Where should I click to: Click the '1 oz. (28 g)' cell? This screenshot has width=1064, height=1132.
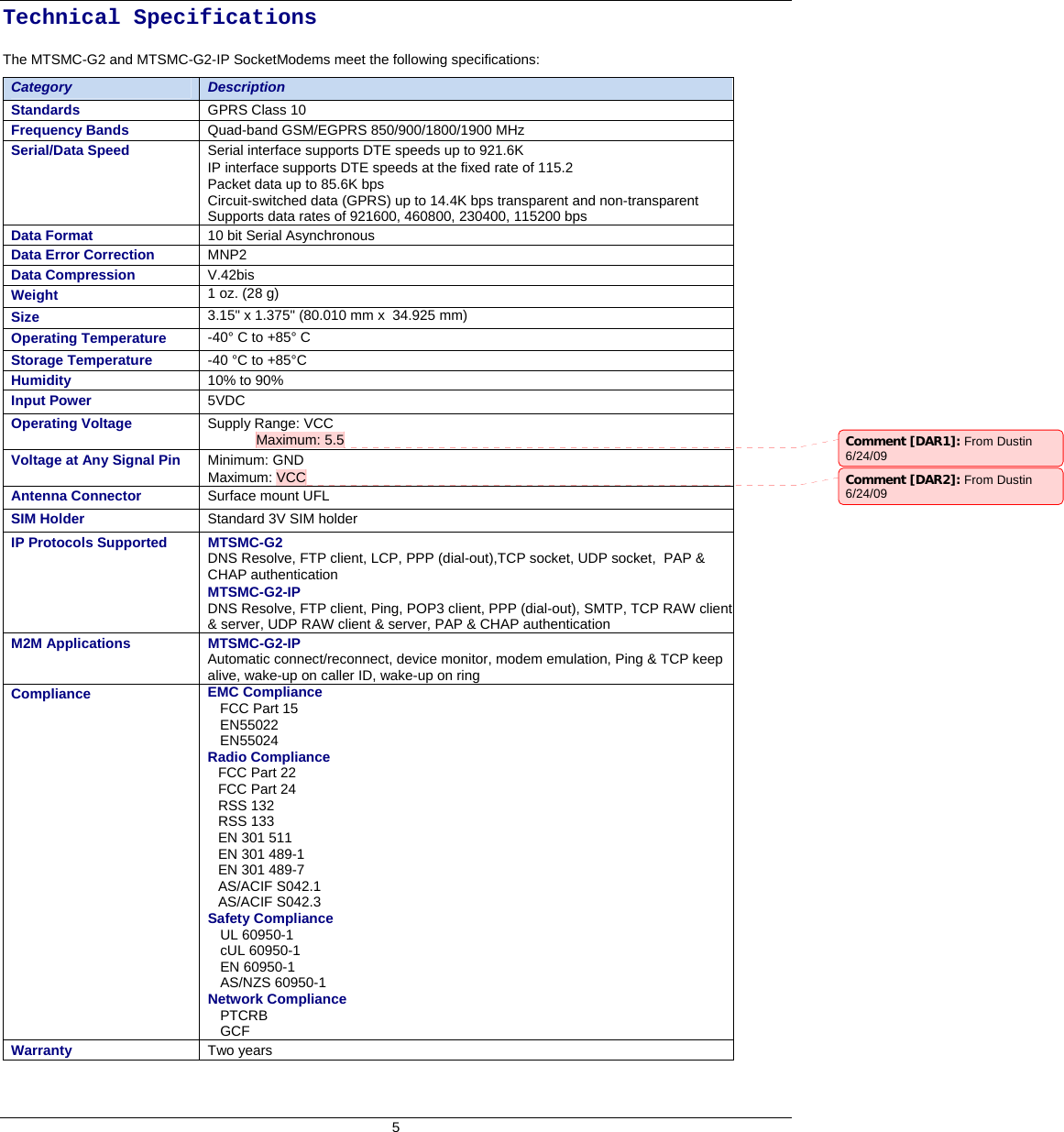pyautogui.click(x=243, y=293)
